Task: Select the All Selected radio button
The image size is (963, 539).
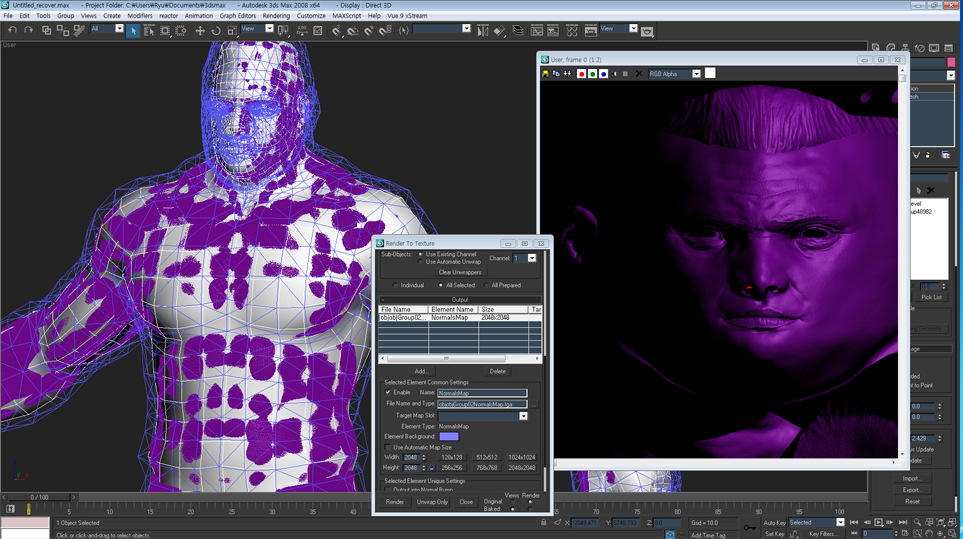Action: pyautogui.click(x=440, y=285)
